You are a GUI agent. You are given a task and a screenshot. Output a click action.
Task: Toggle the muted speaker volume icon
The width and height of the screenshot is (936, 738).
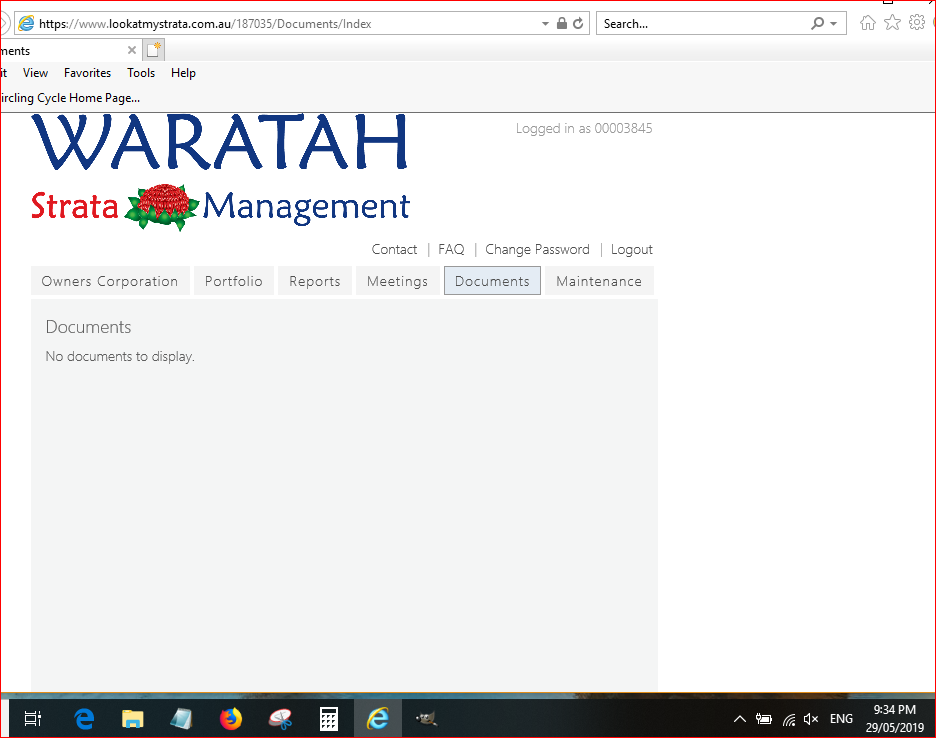[811, 719]
